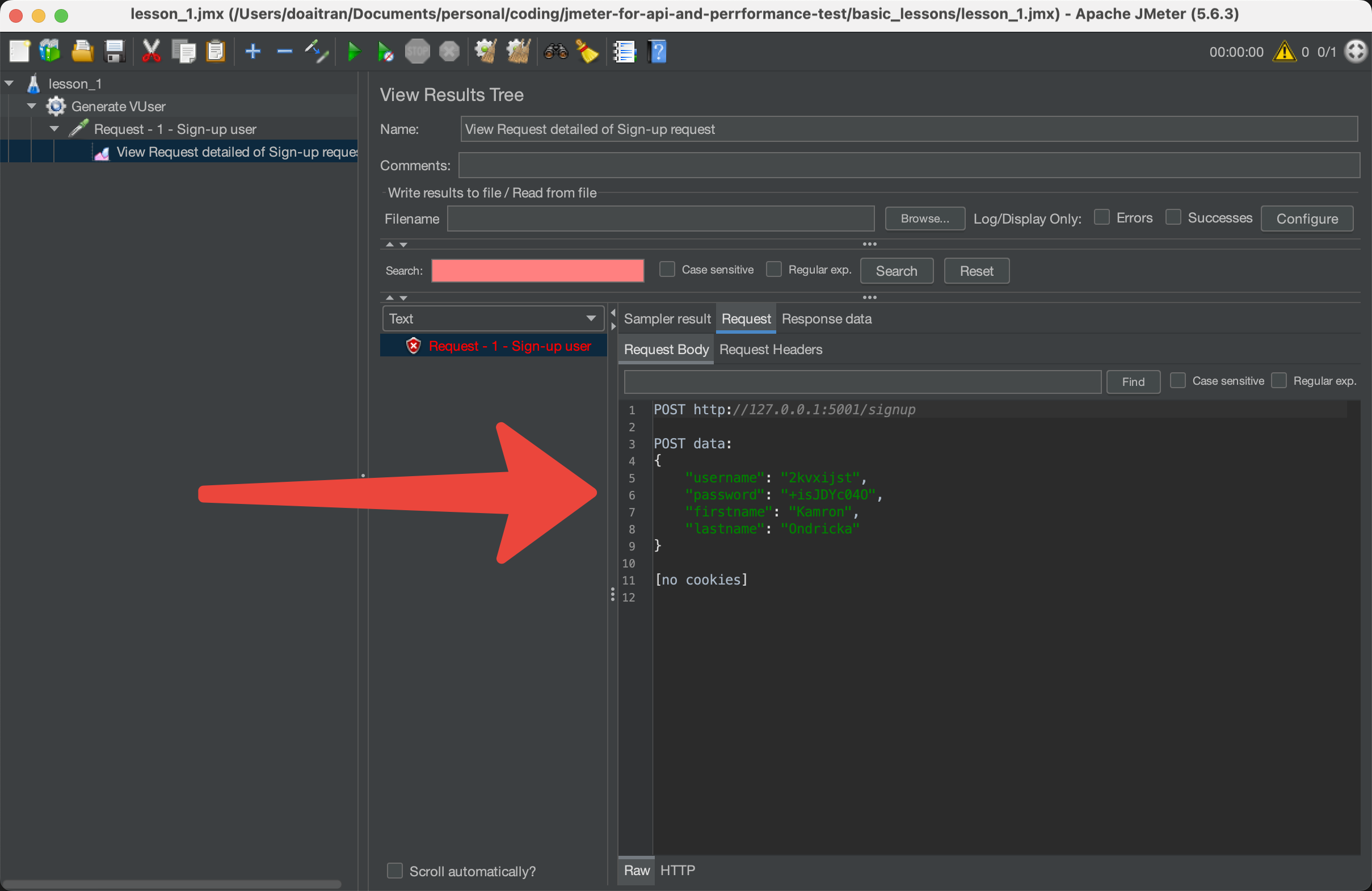1372x891 pixels.
Task: Collapse the lesson_1 tree node
Action: click(x=9, y=83)
